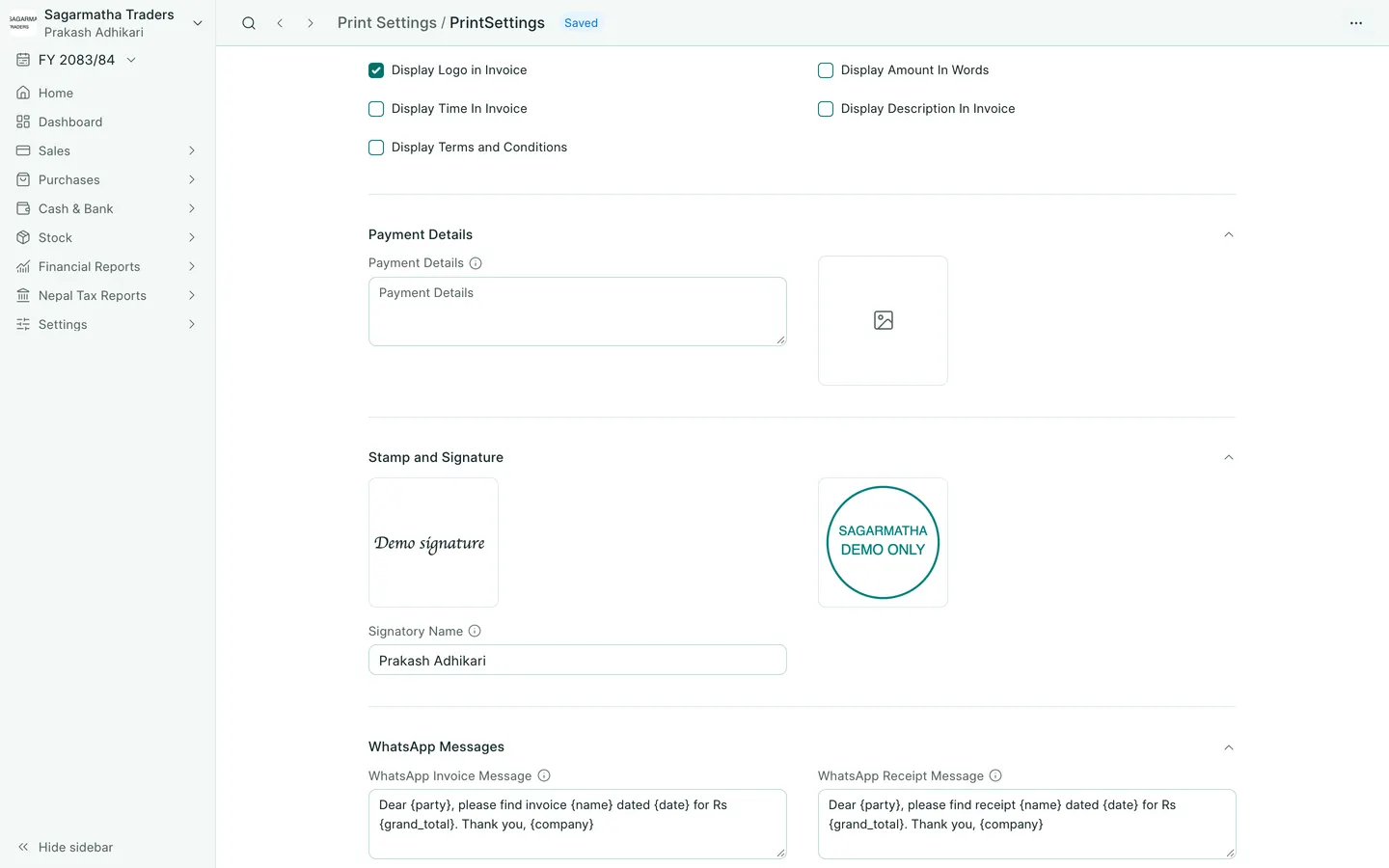1389x868 pixels.
Task: Collapse the Stamp and Signature section
Action: (x=1229, y=457)
